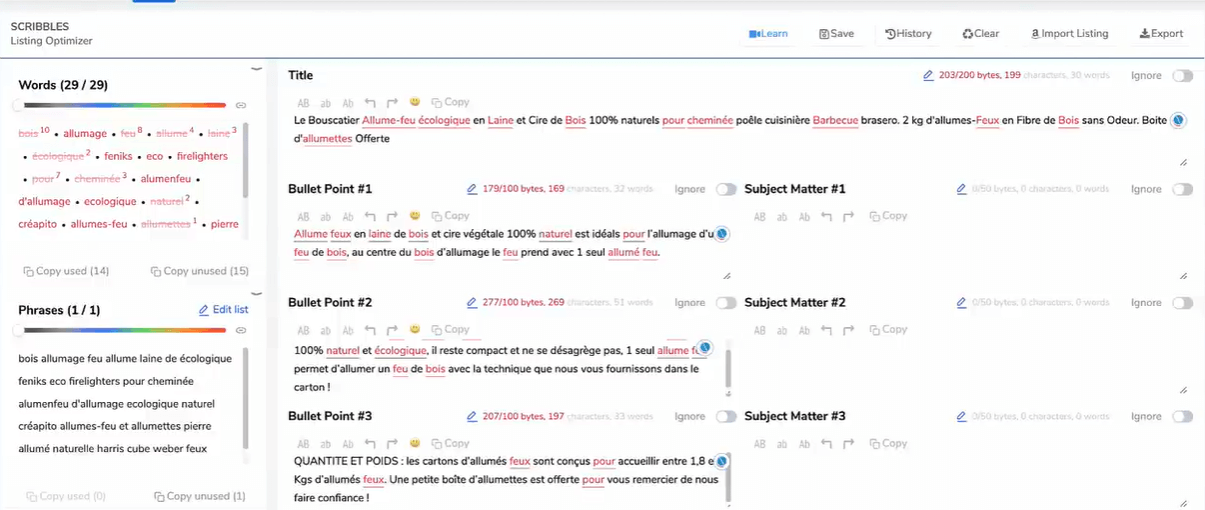Redo edit in Bullet Point #3
This screenshot has width=1205, height=510.
pyautogui.click(x=392, y=445)
